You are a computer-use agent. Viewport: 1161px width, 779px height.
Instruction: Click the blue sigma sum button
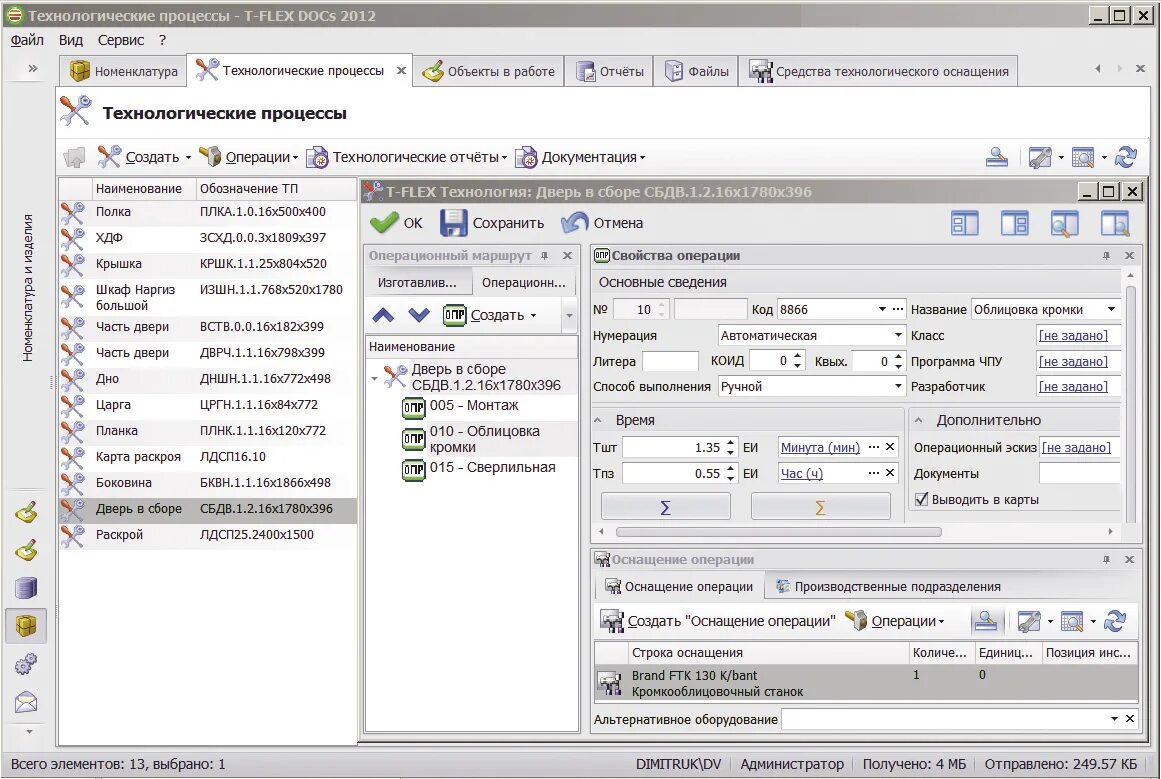click(x=665, y=507)
